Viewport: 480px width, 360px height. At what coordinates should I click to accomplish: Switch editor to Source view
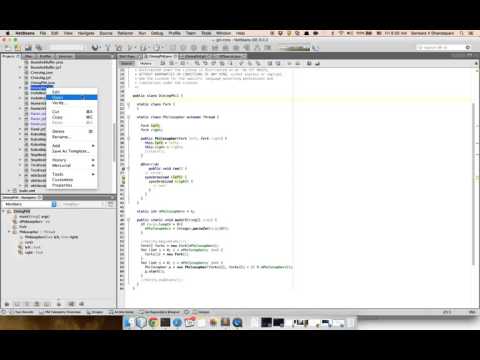(127, 63)
